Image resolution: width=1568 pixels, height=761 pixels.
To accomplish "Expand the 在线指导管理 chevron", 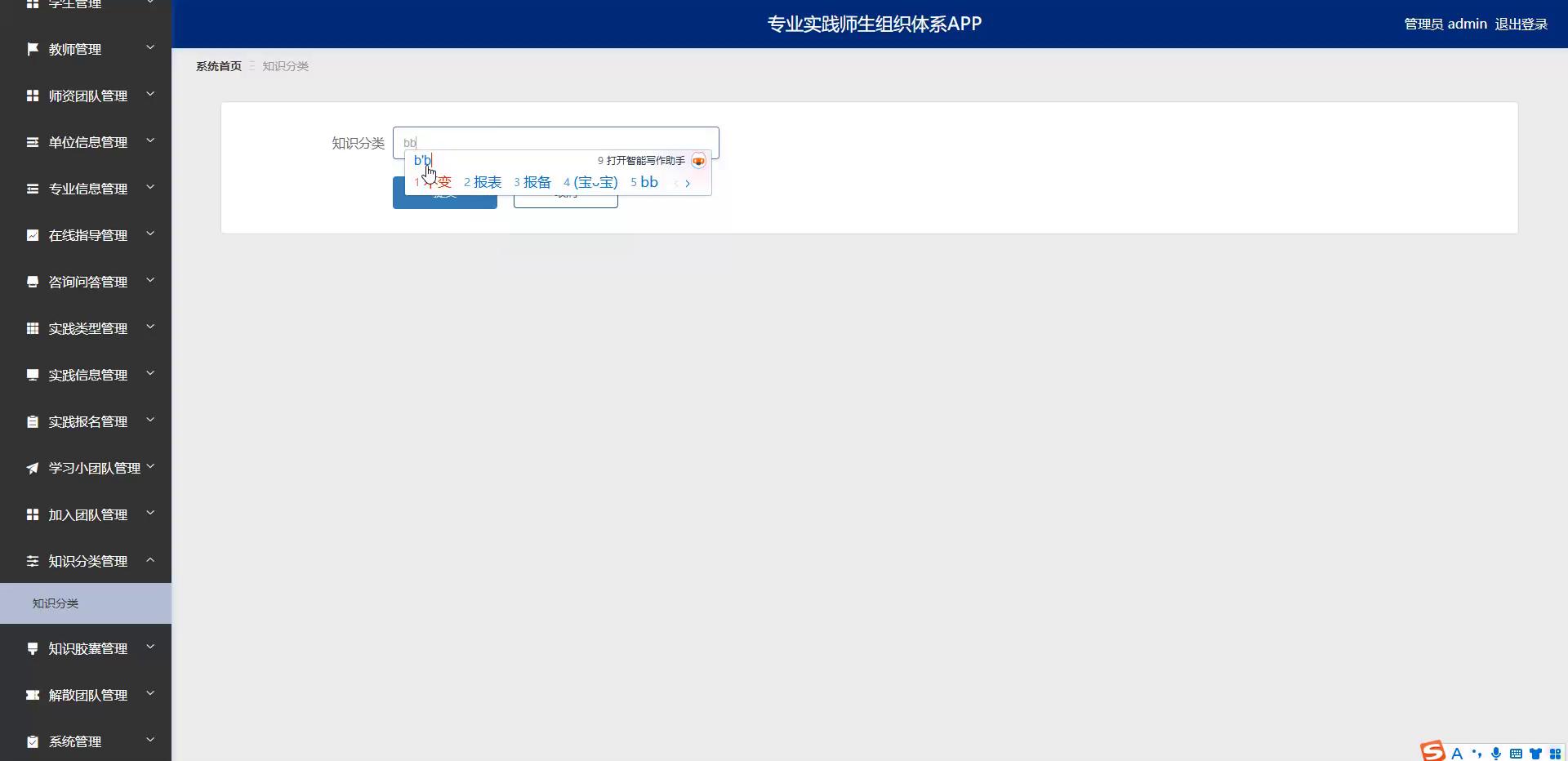I will click(150, 234).
